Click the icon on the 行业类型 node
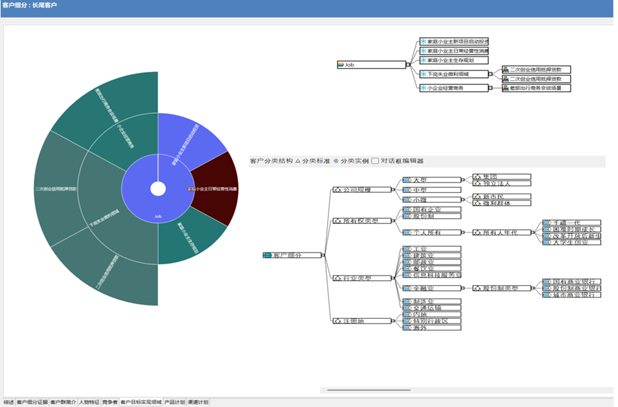The width and height of the screenshot is (618, 407). [335, 277]
